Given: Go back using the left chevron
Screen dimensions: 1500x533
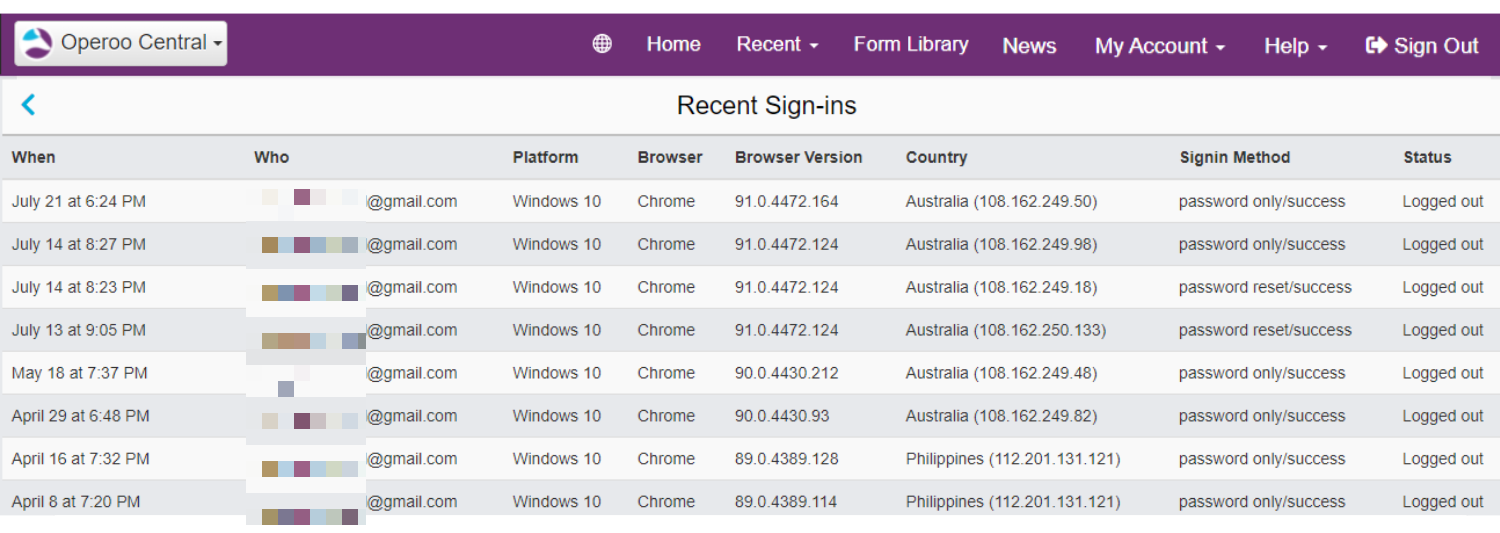Looking at the screenshot, I should pos(28,104).
